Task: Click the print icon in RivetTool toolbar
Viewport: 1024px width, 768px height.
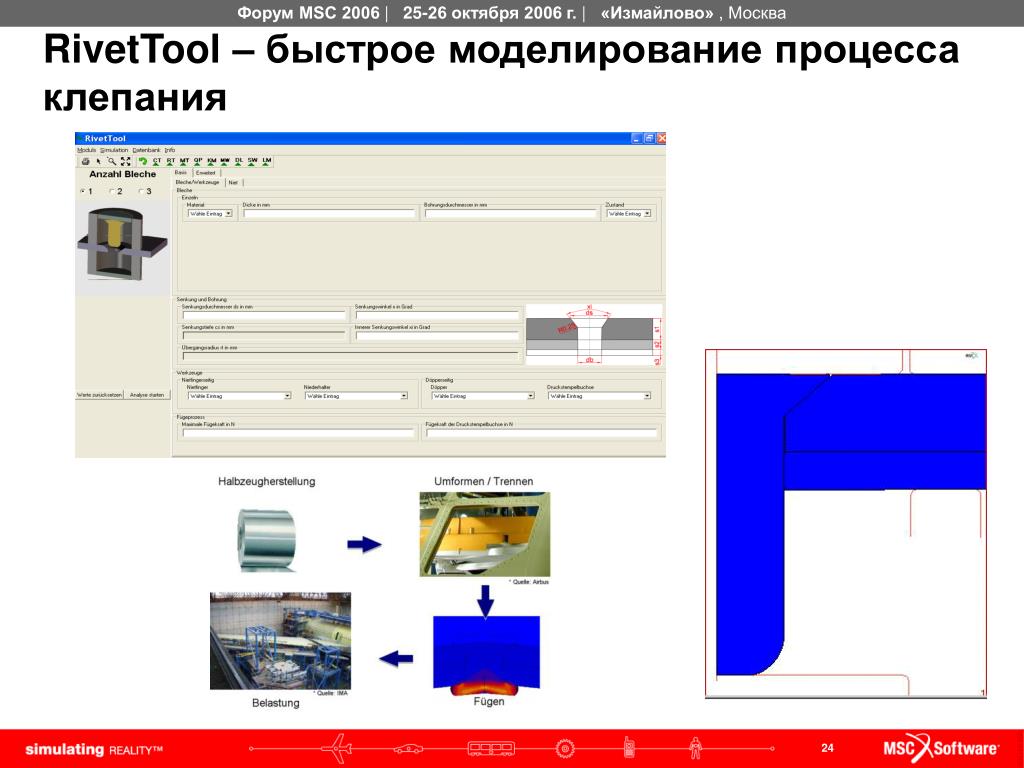Action: 85,161
